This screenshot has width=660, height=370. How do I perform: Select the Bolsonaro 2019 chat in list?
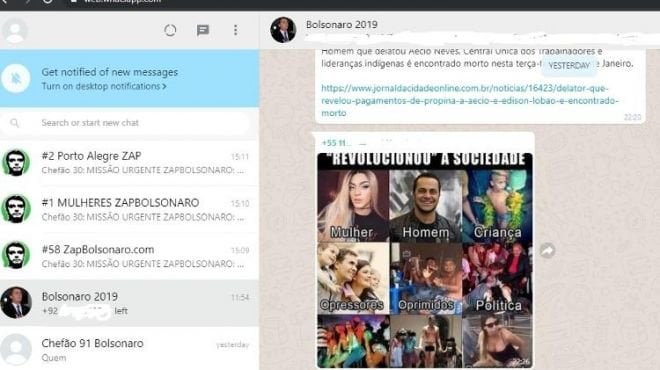130,303
